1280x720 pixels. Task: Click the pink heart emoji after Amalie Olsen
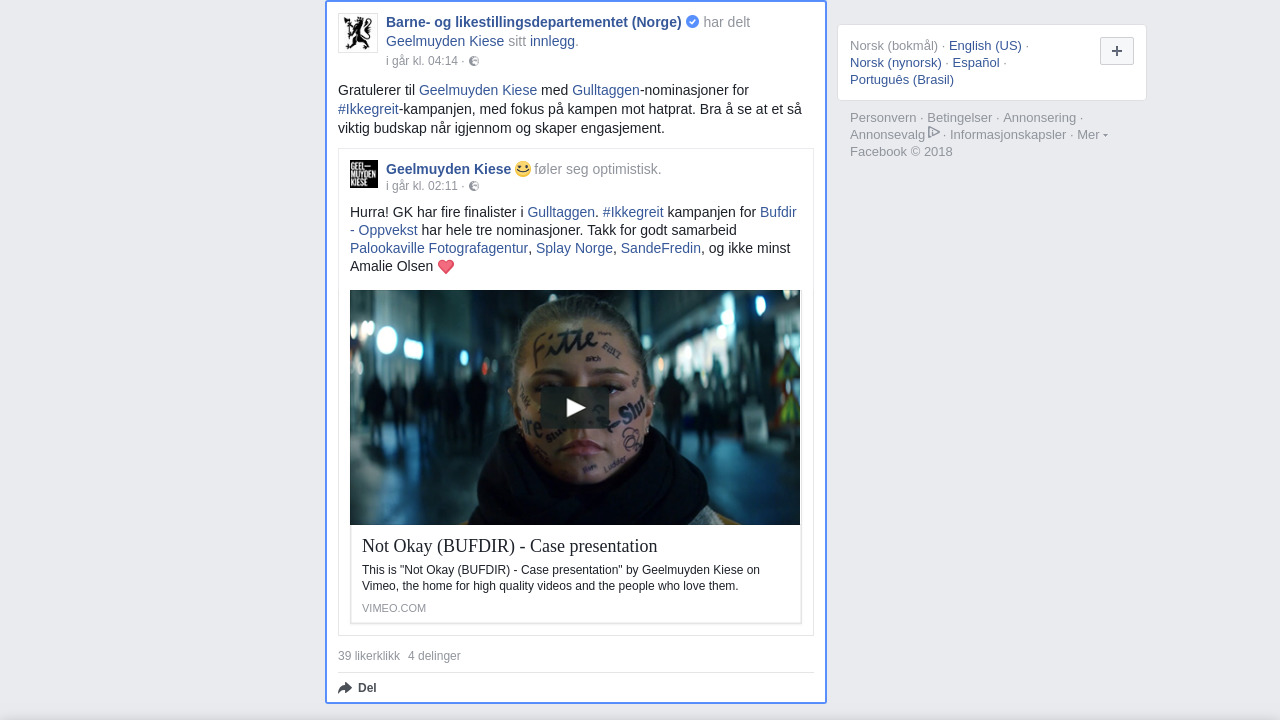[x=446, y=267]
